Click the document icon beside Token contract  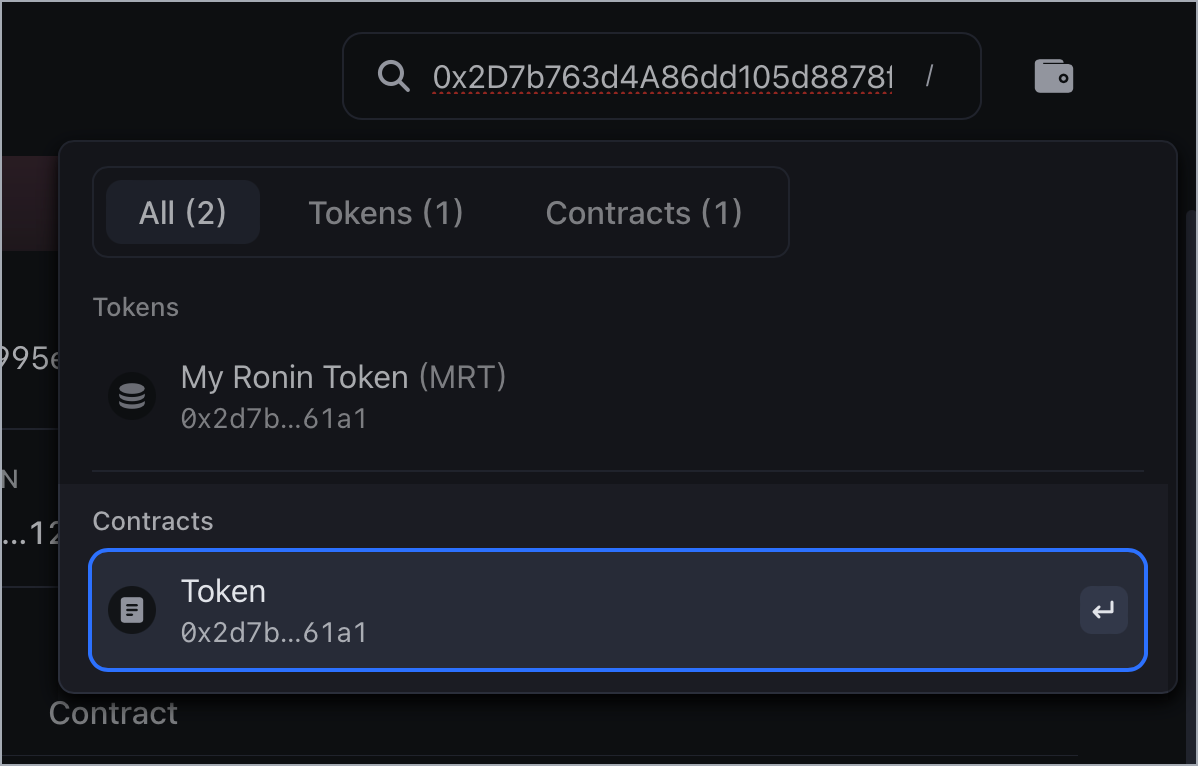[132, 610]
